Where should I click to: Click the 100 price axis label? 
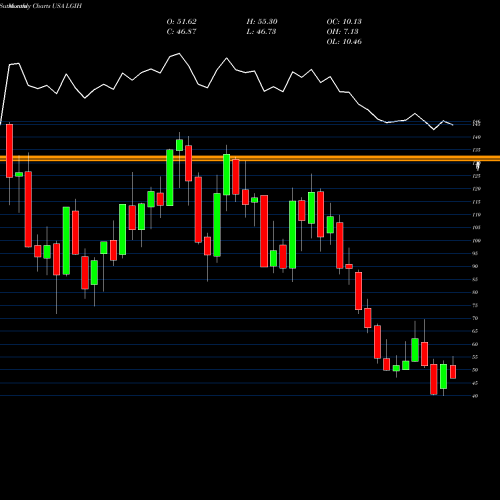477,240
